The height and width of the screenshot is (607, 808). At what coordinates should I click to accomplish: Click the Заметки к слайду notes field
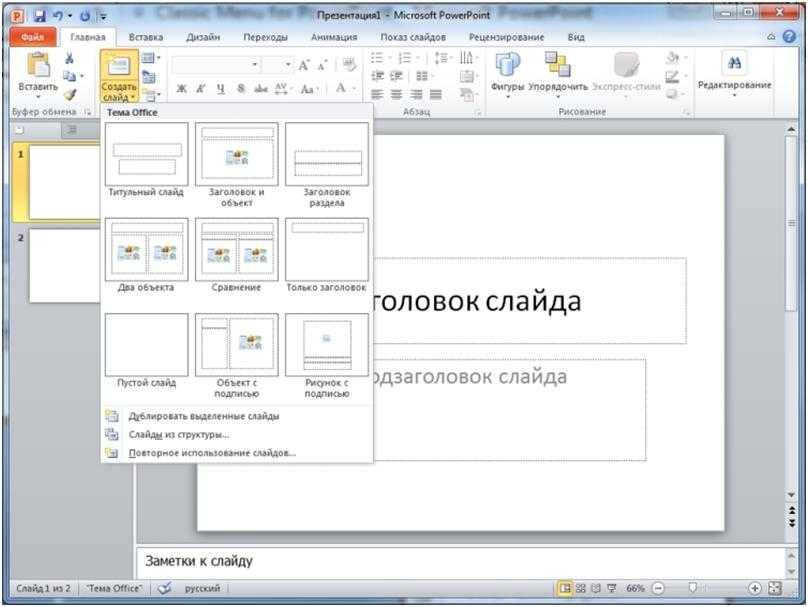461,562
